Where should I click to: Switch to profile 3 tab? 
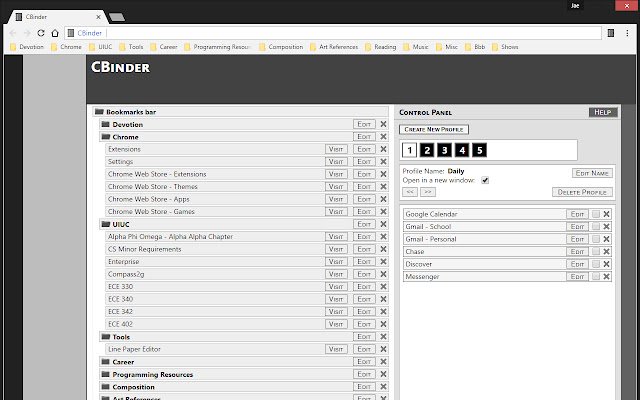point(444,150)
